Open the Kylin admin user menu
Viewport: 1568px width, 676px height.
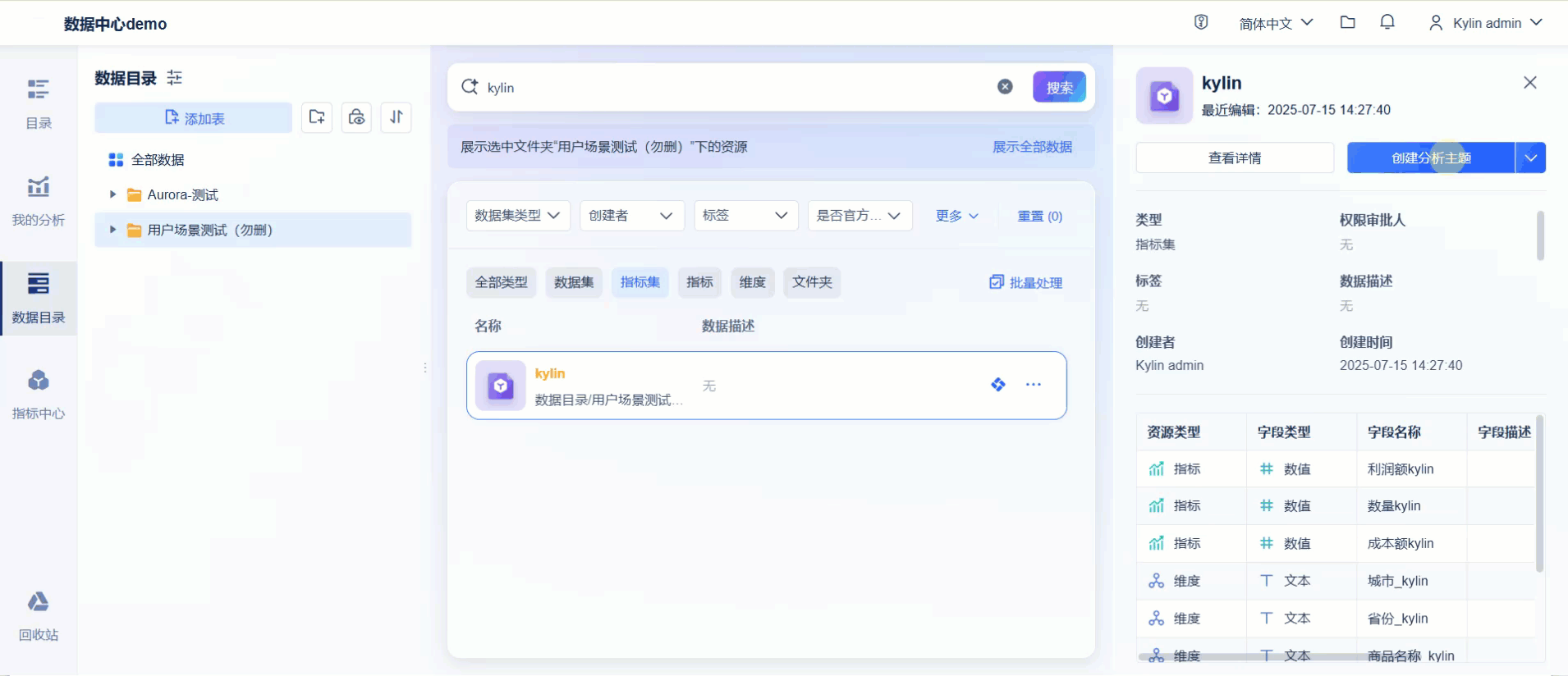pyautogui.click(x=1486, y=24)
